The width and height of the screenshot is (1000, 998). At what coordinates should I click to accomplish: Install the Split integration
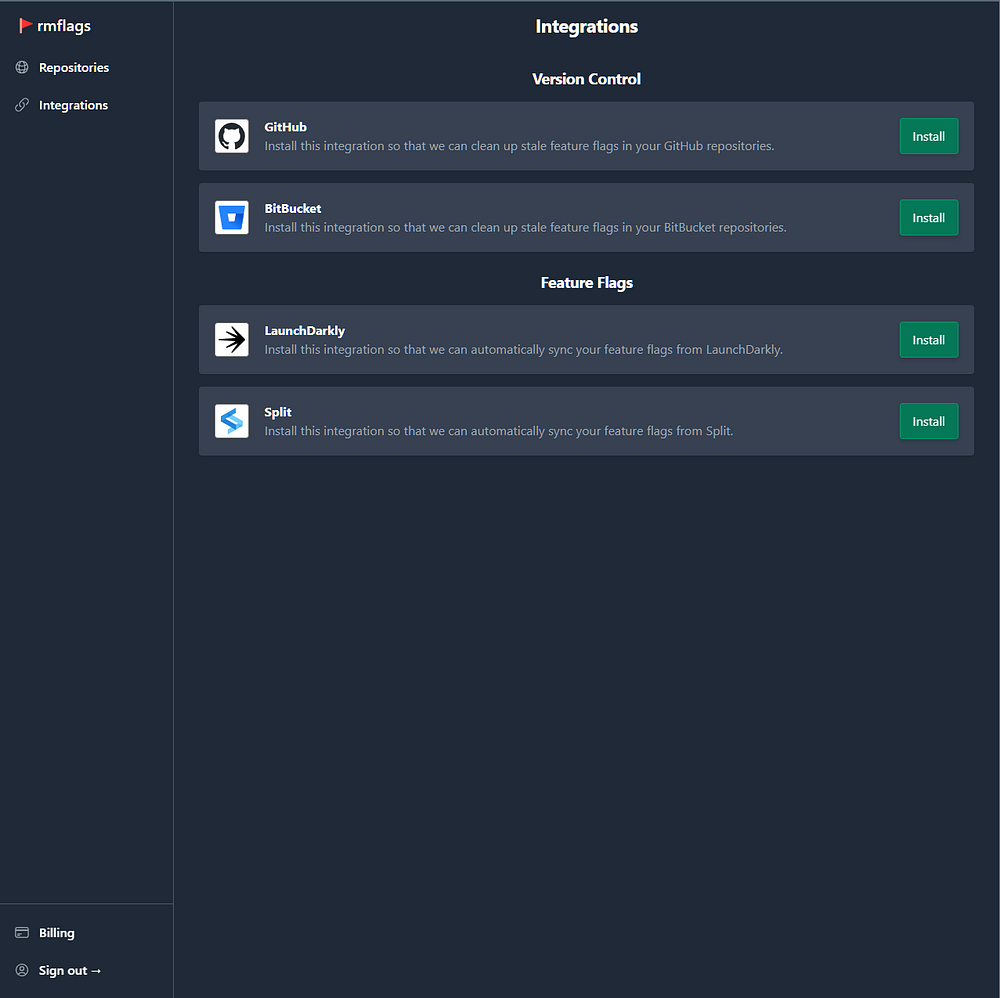(929, 422)
